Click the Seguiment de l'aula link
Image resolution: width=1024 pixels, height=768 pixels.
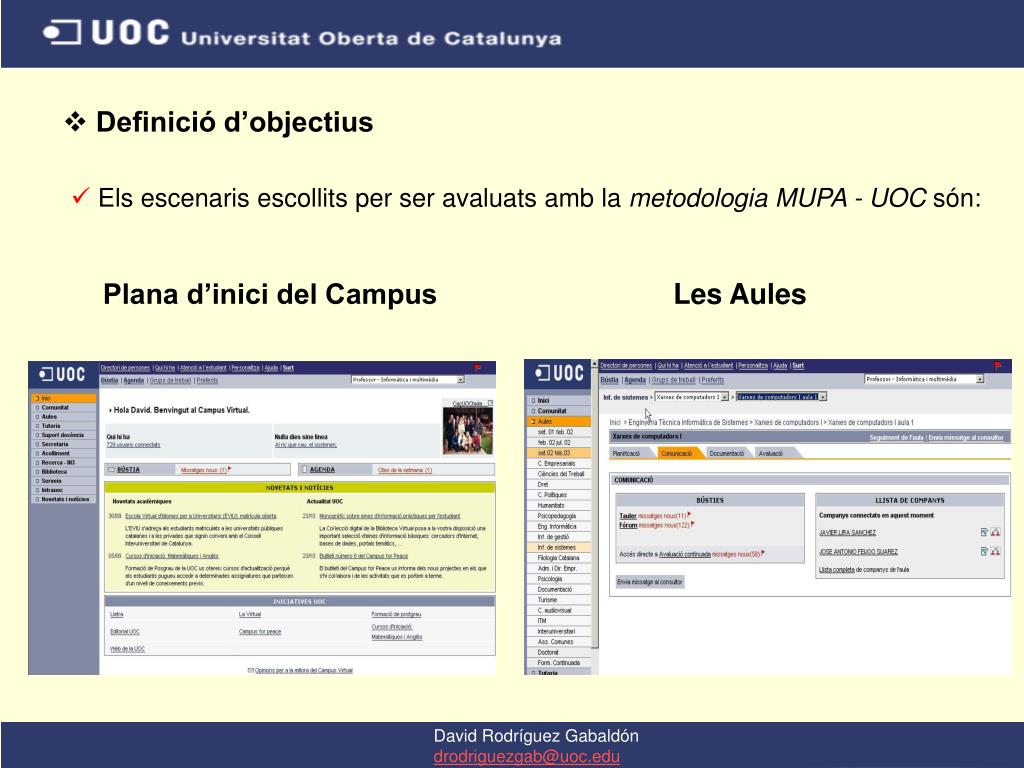[896, 438]
